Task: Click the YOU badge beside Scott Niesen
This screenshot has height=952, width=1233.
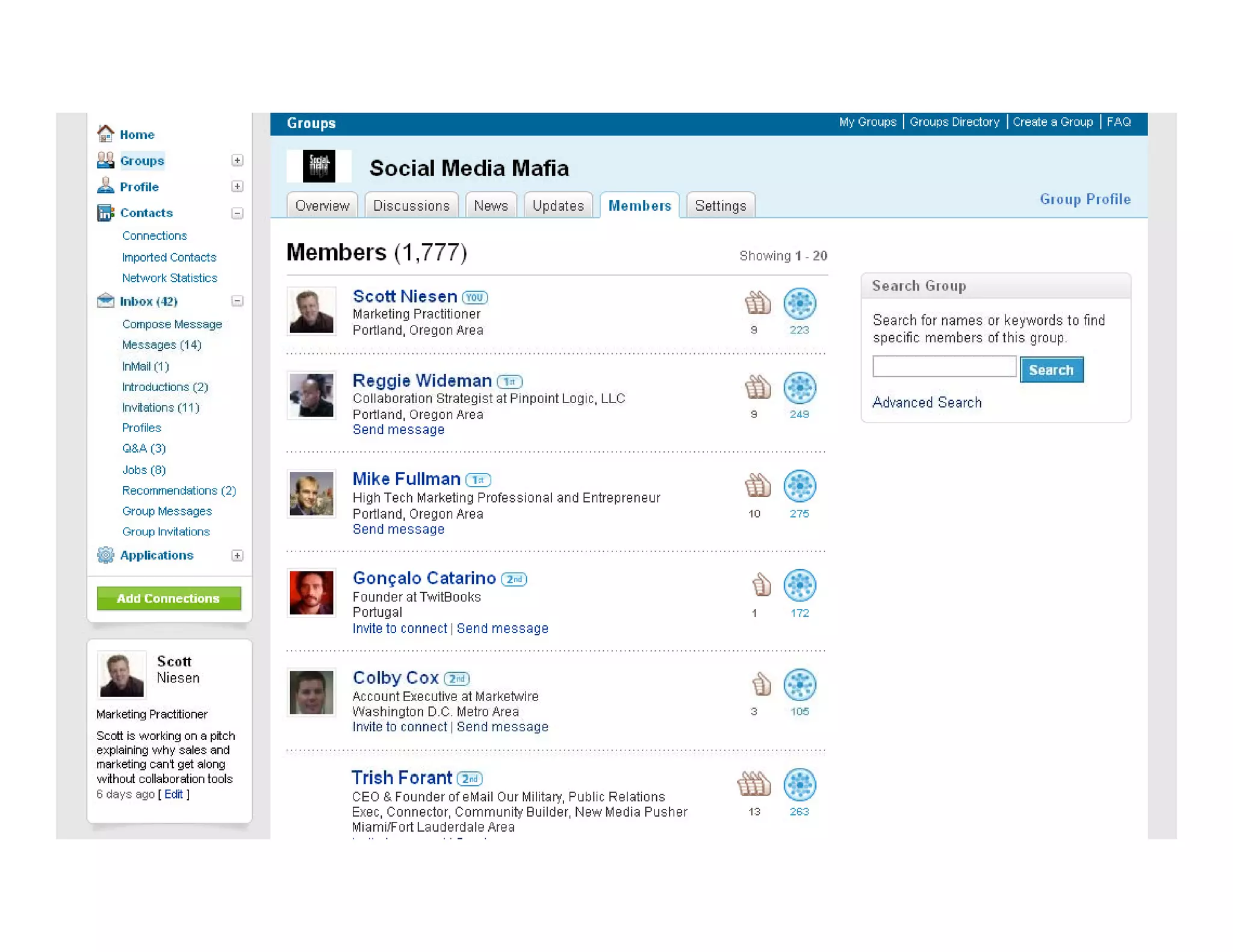Action: click(475, 297)
